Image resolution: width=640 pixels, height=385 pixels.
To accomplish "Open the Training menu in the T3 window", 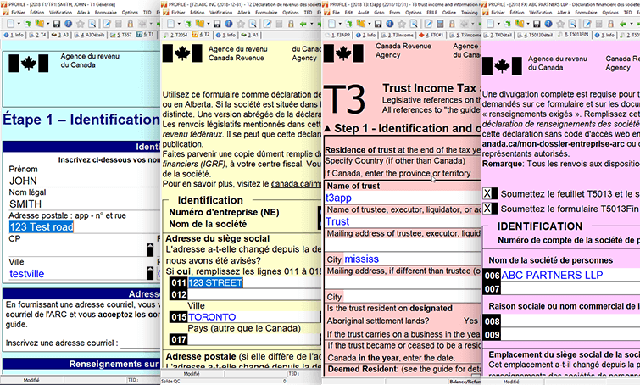I will pyautogui.click(x=469, y=13).
